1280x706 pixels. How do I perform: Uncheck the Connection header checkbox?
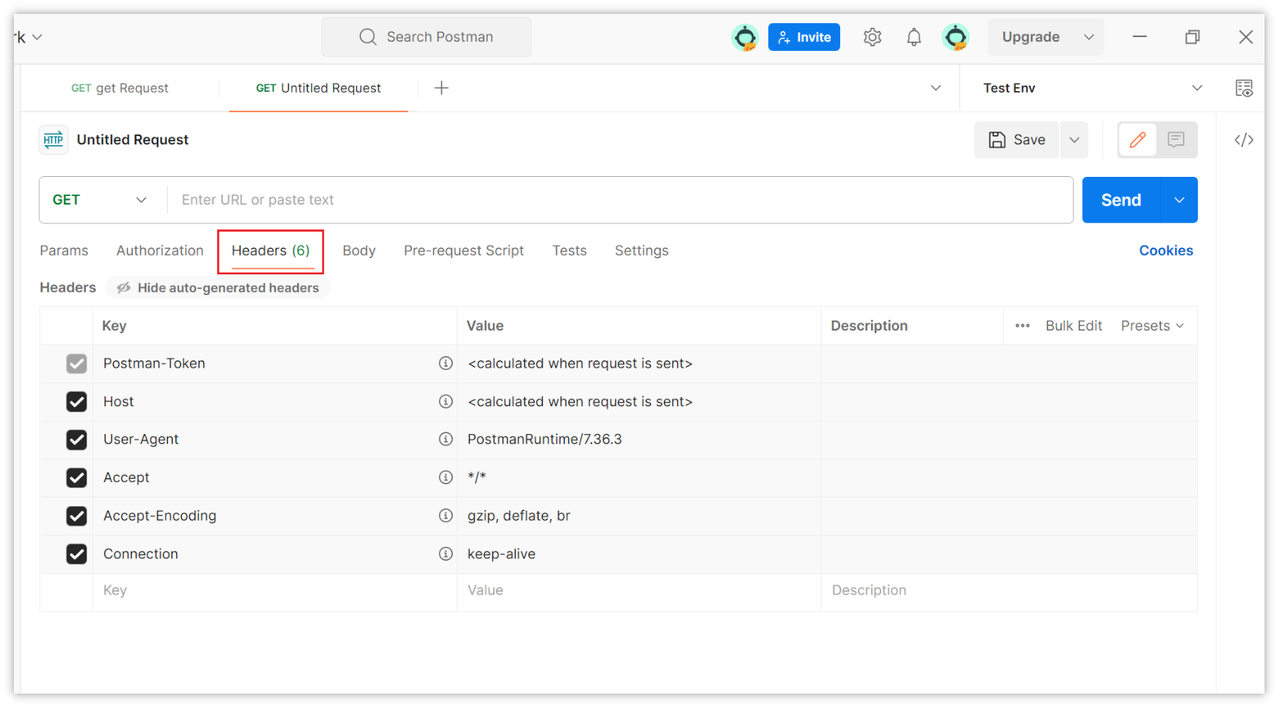[76, 554]
